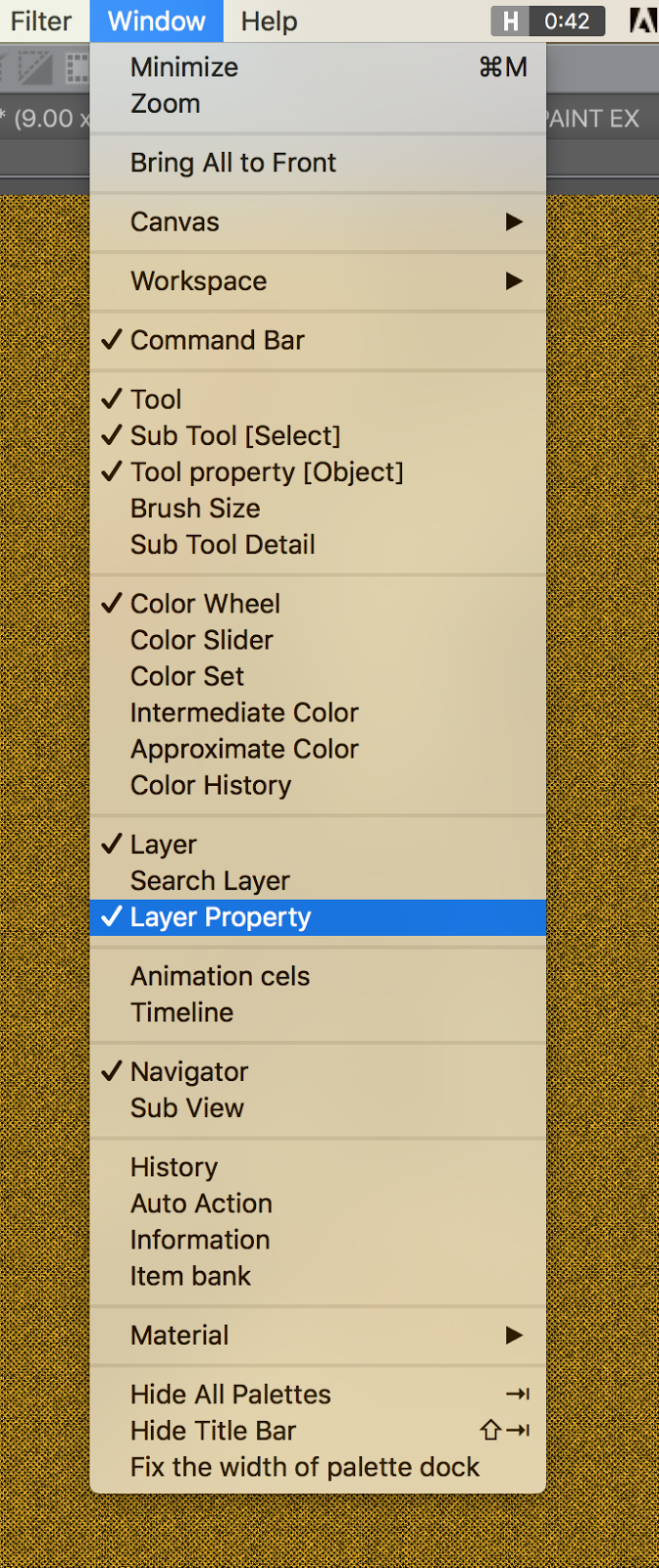
Task: Select Hide All Palettes
Action: point(230,1394)
